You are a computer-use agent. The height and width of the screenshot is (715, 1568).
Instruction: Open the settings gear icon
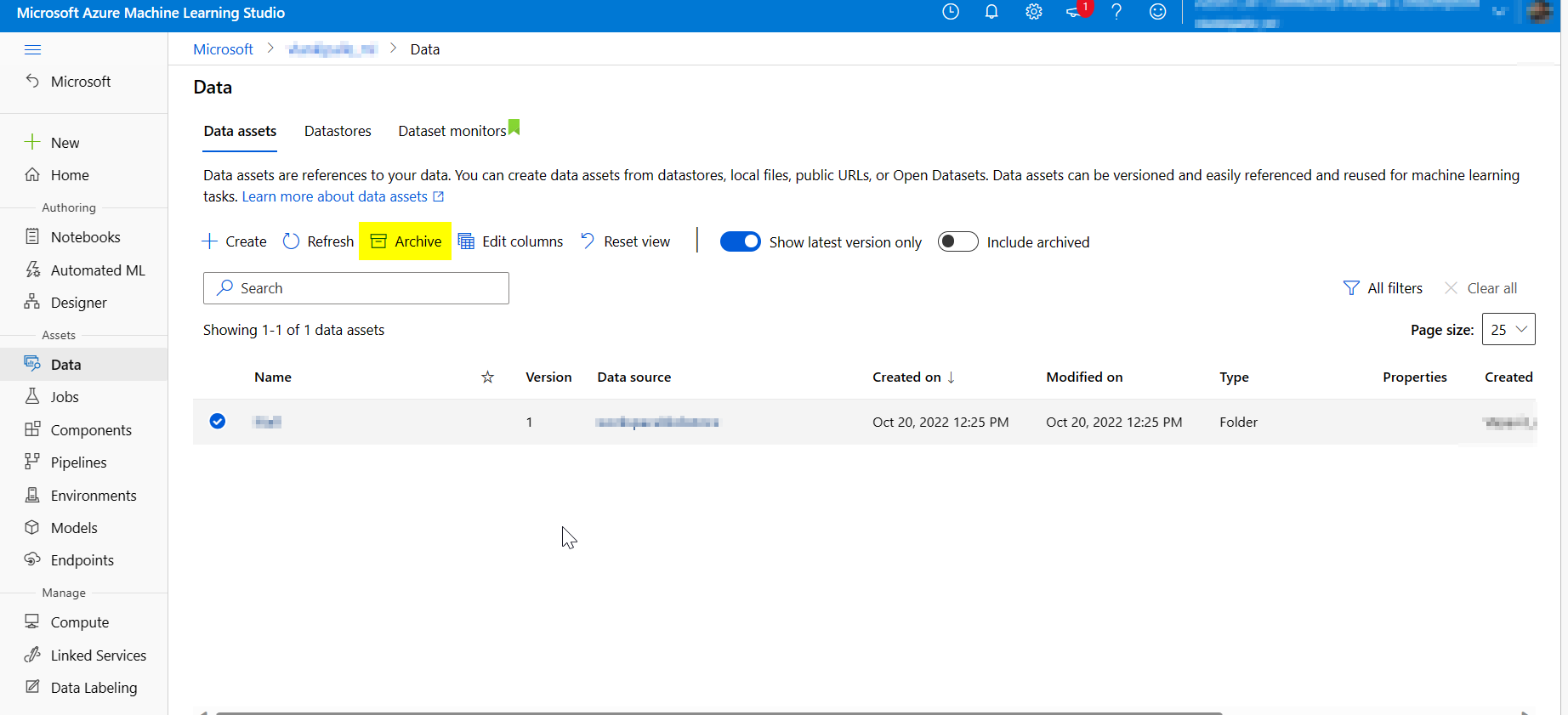point(1033,12)
